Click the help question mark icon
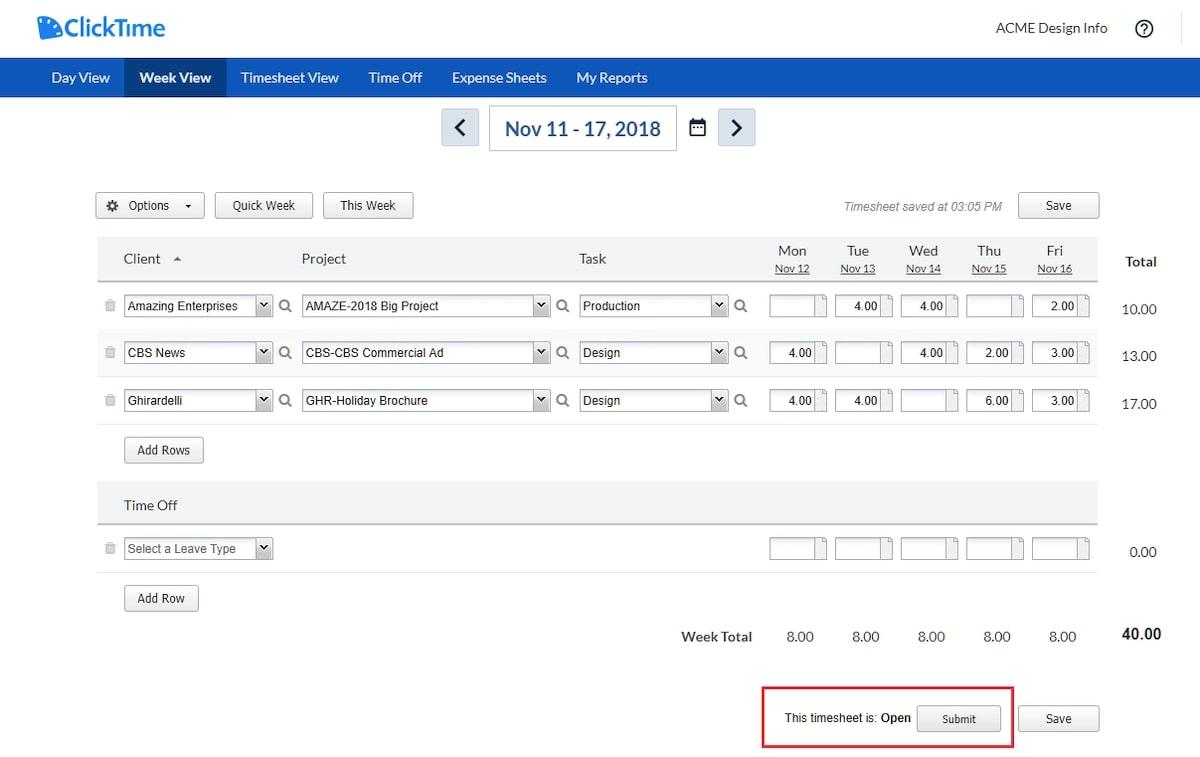Screen dimensions: 1200x757 coord(1144,29)
